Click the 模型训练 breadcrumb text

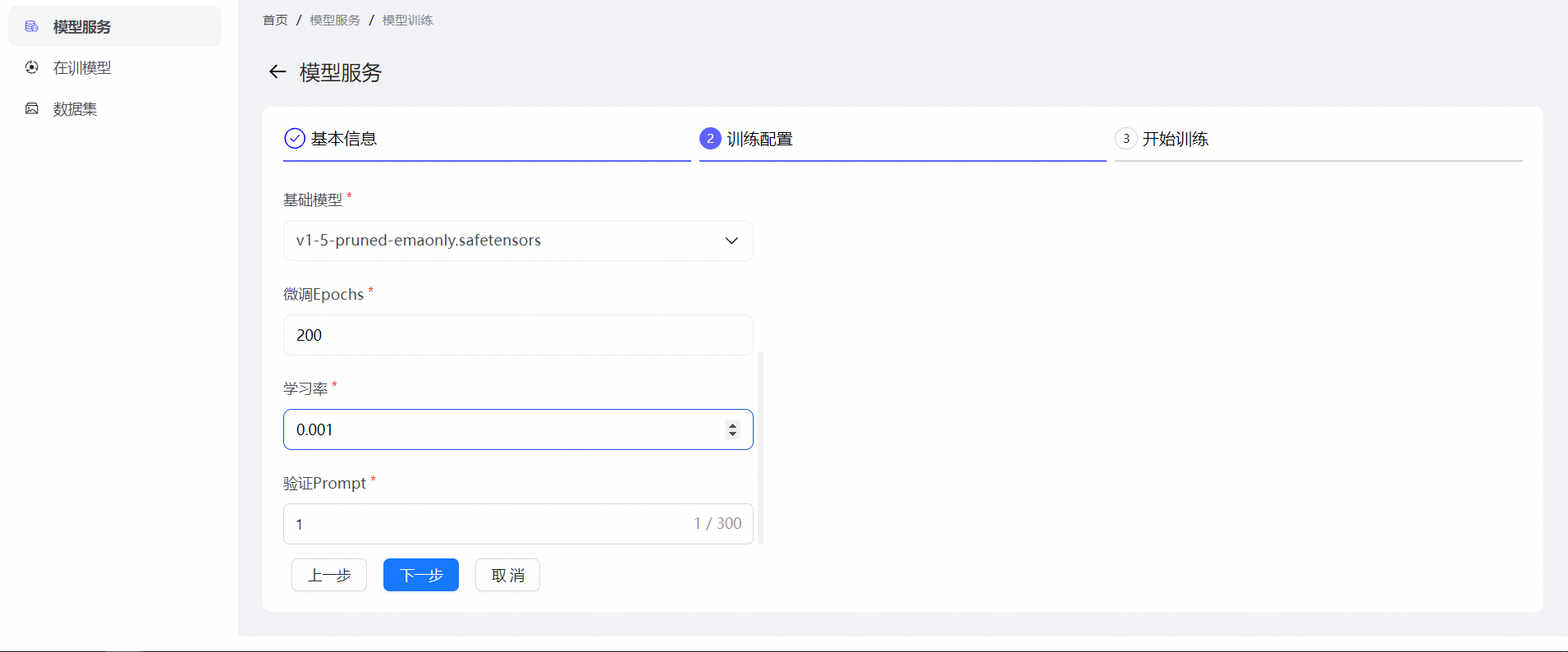407,20
